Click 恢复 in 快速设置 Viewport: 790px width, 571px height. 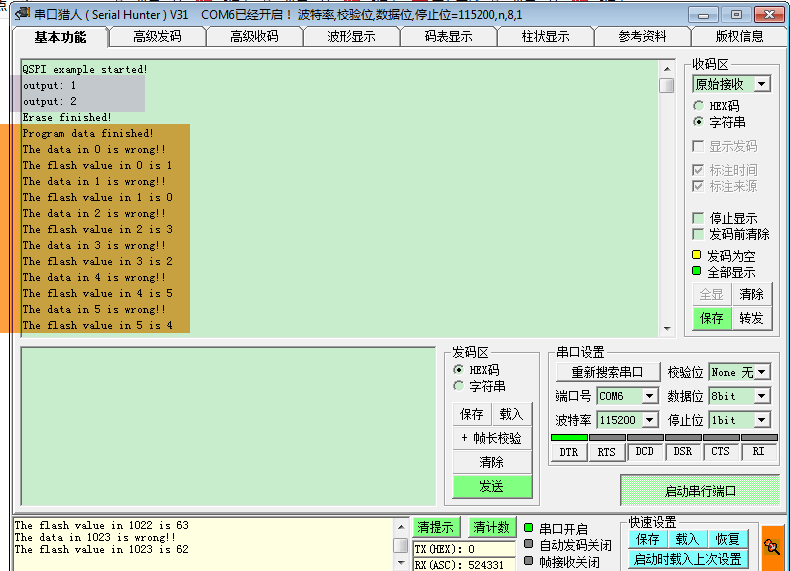[x=728, y=539]
